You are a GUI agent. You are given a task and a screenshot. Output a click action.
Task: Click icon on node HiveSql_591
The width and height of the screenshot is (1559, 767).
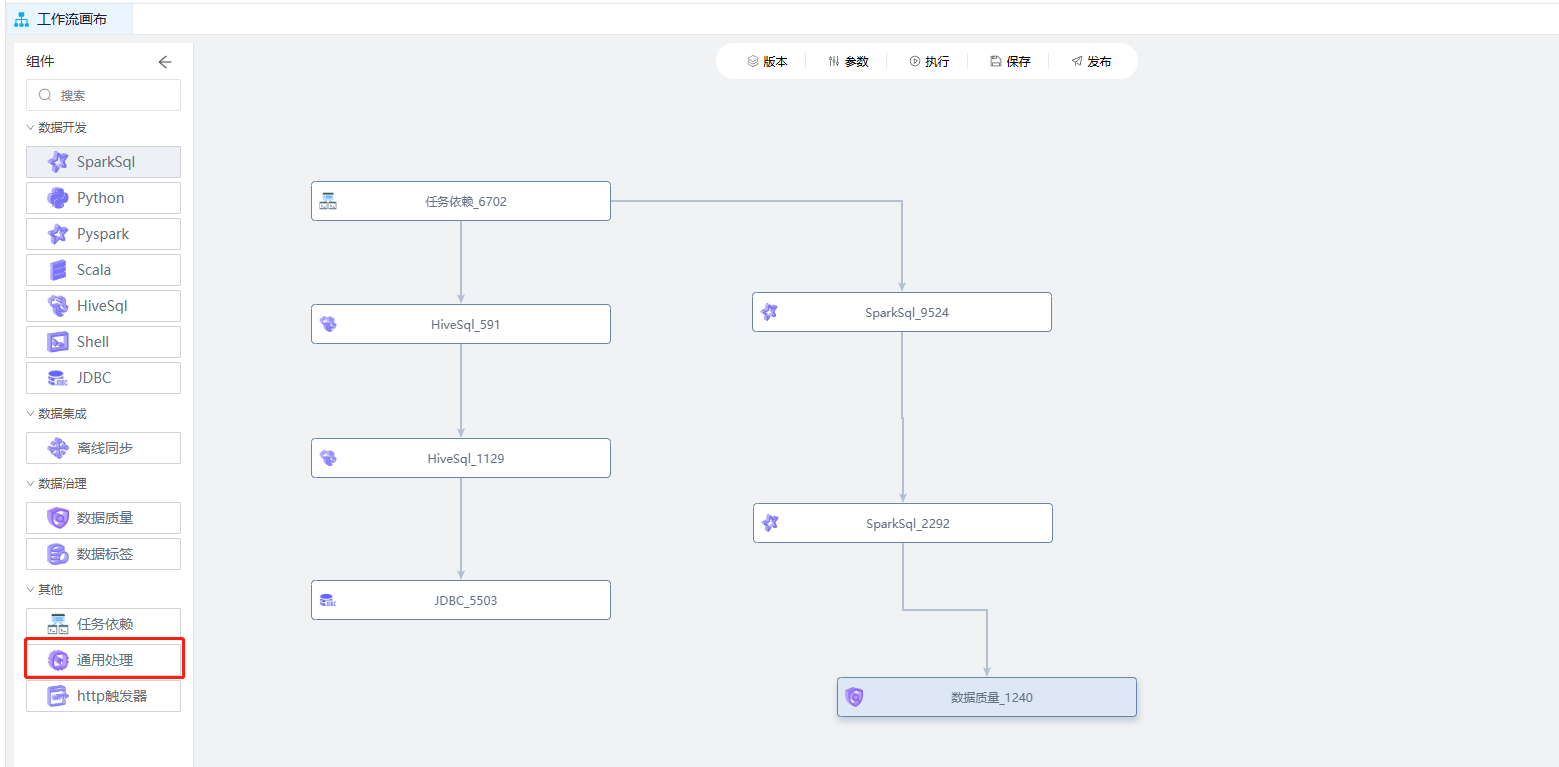point(328,324)
